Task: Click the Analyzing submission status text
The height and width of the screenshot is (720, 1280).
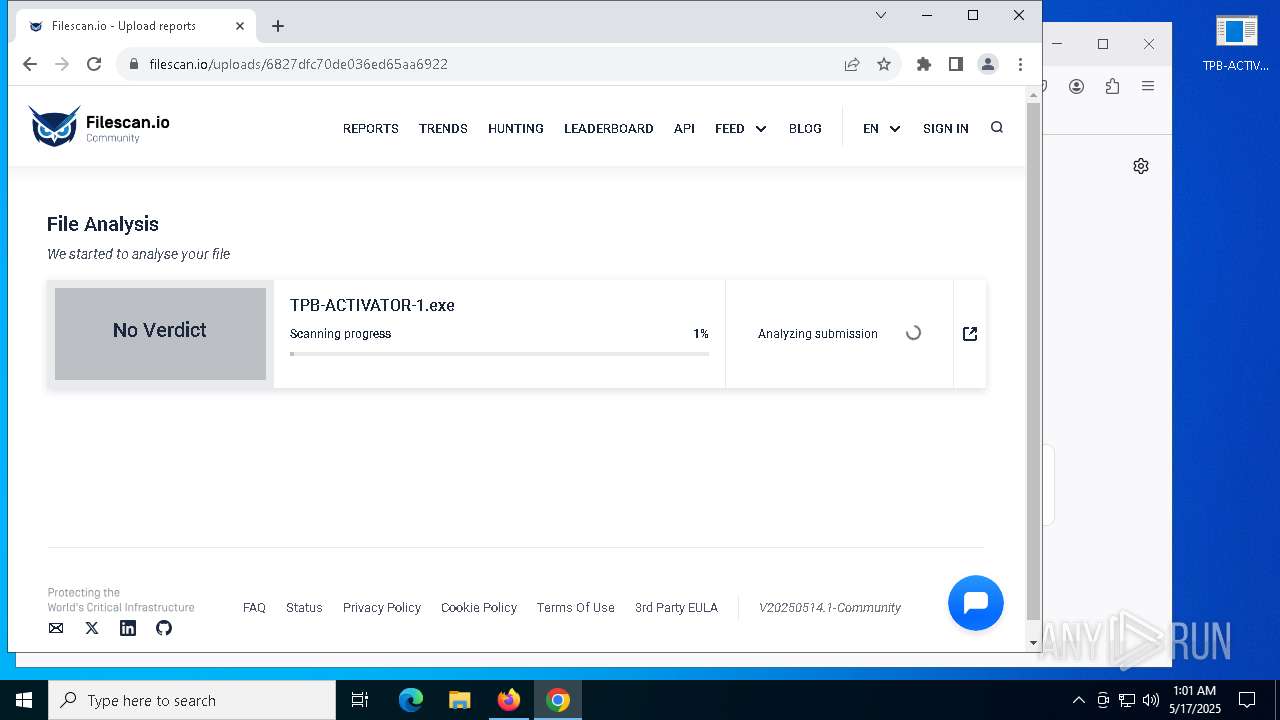Action: pos(818,334)
